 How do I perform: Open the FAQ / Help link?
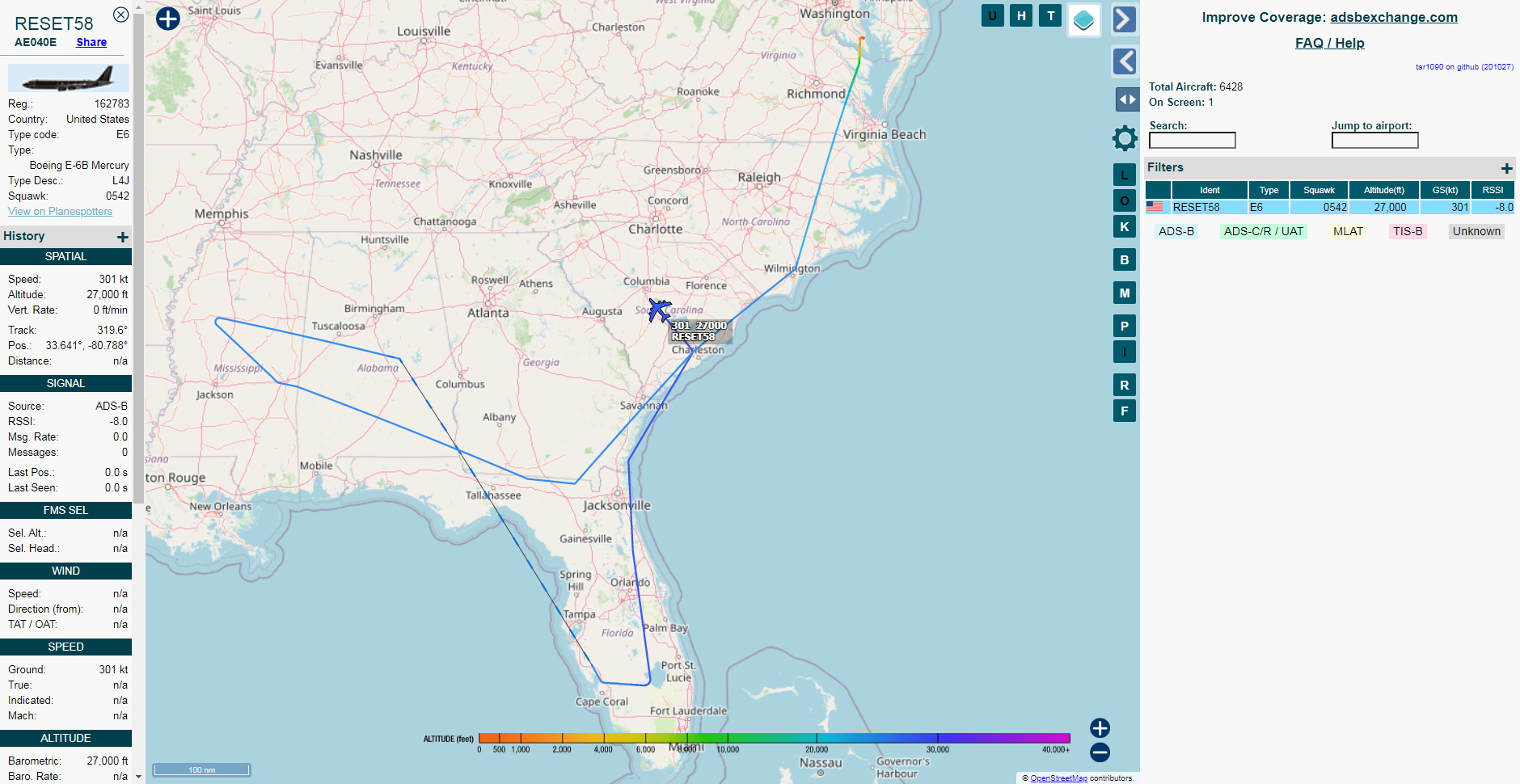(1329, 43)
